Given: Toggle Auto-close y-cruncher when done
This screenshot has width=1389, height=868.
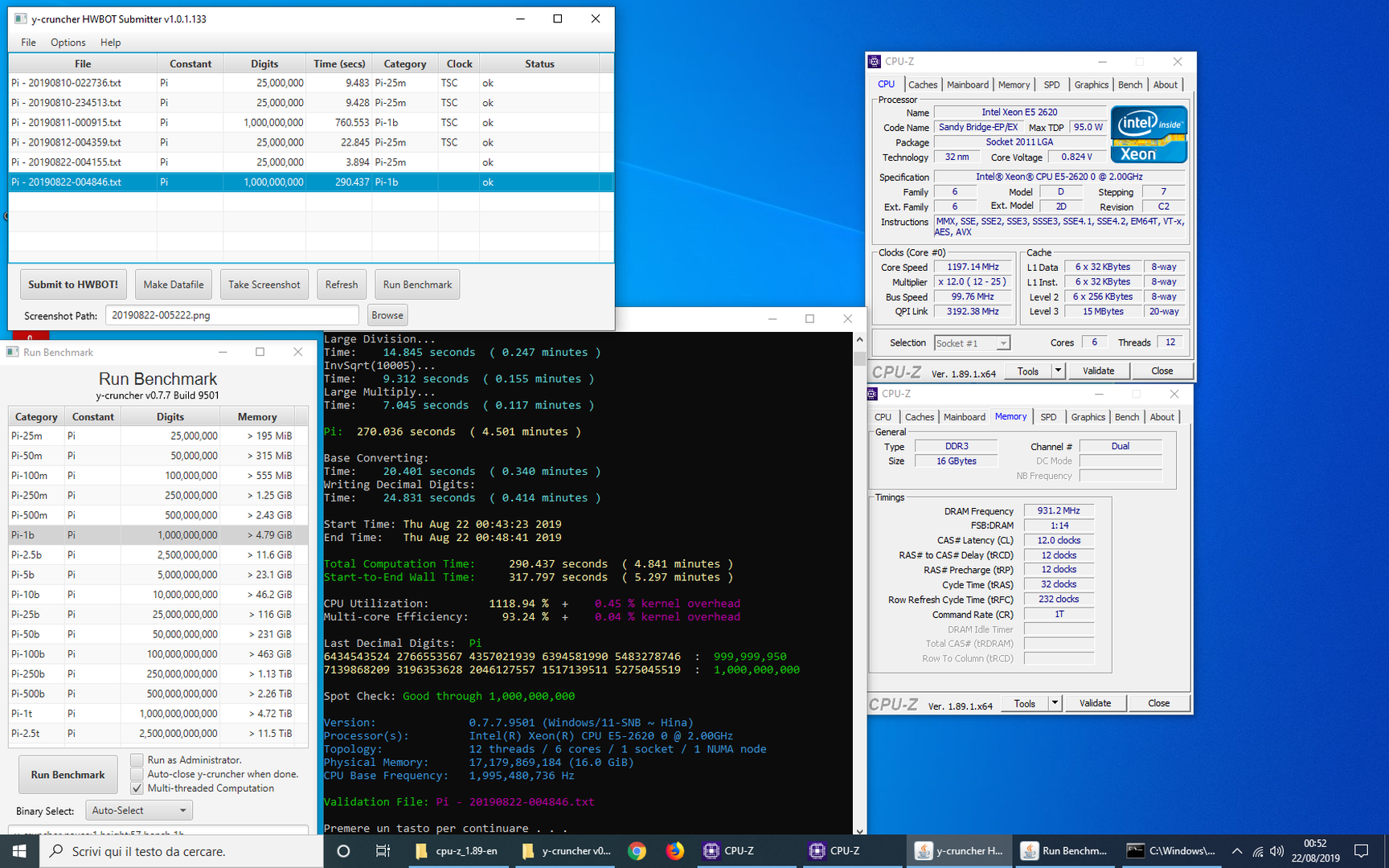Looking at the screenshot, I should click(x=137, y=774).
